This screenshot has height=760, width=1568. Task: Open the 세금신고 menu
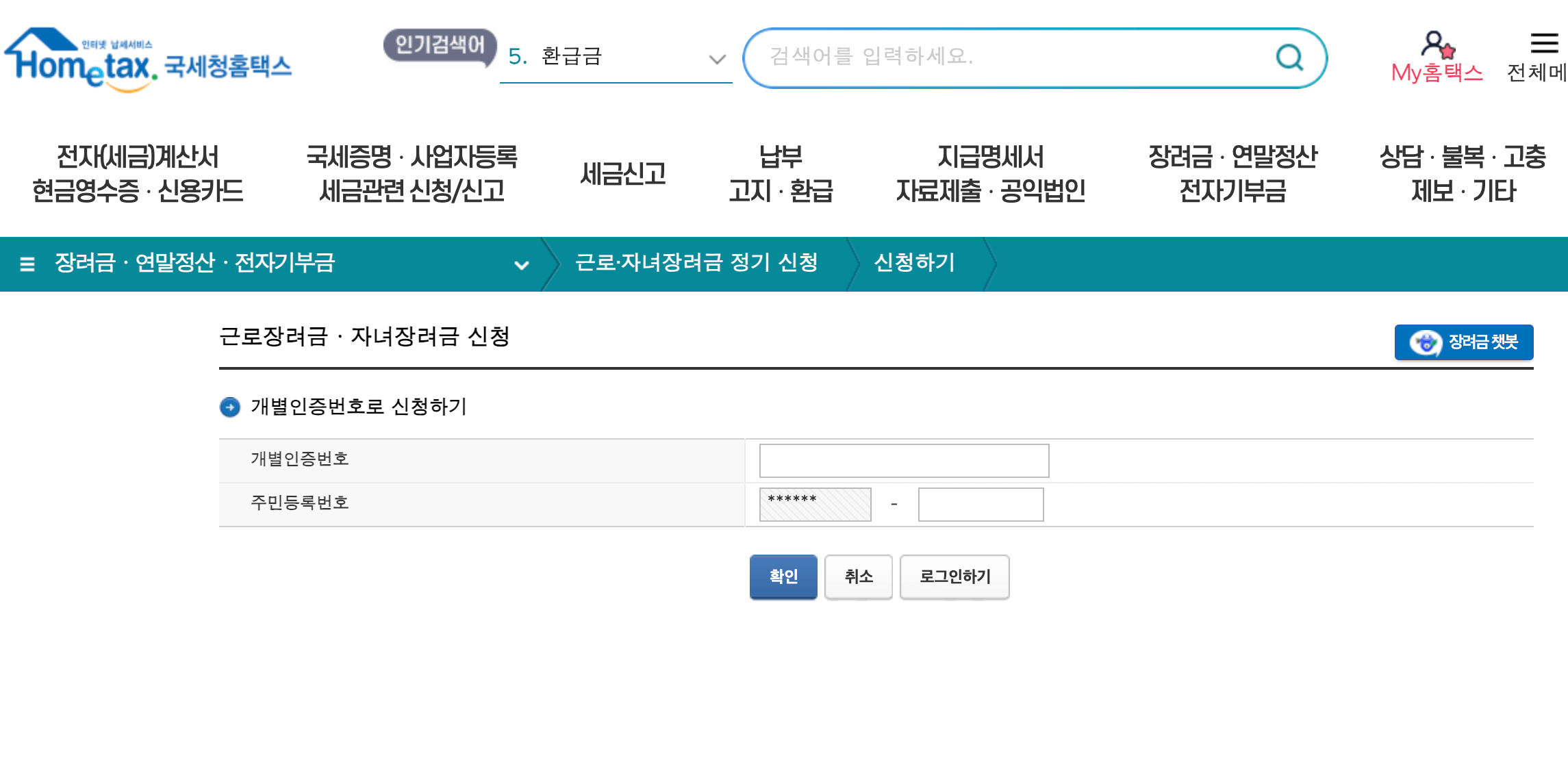[622, 174]
